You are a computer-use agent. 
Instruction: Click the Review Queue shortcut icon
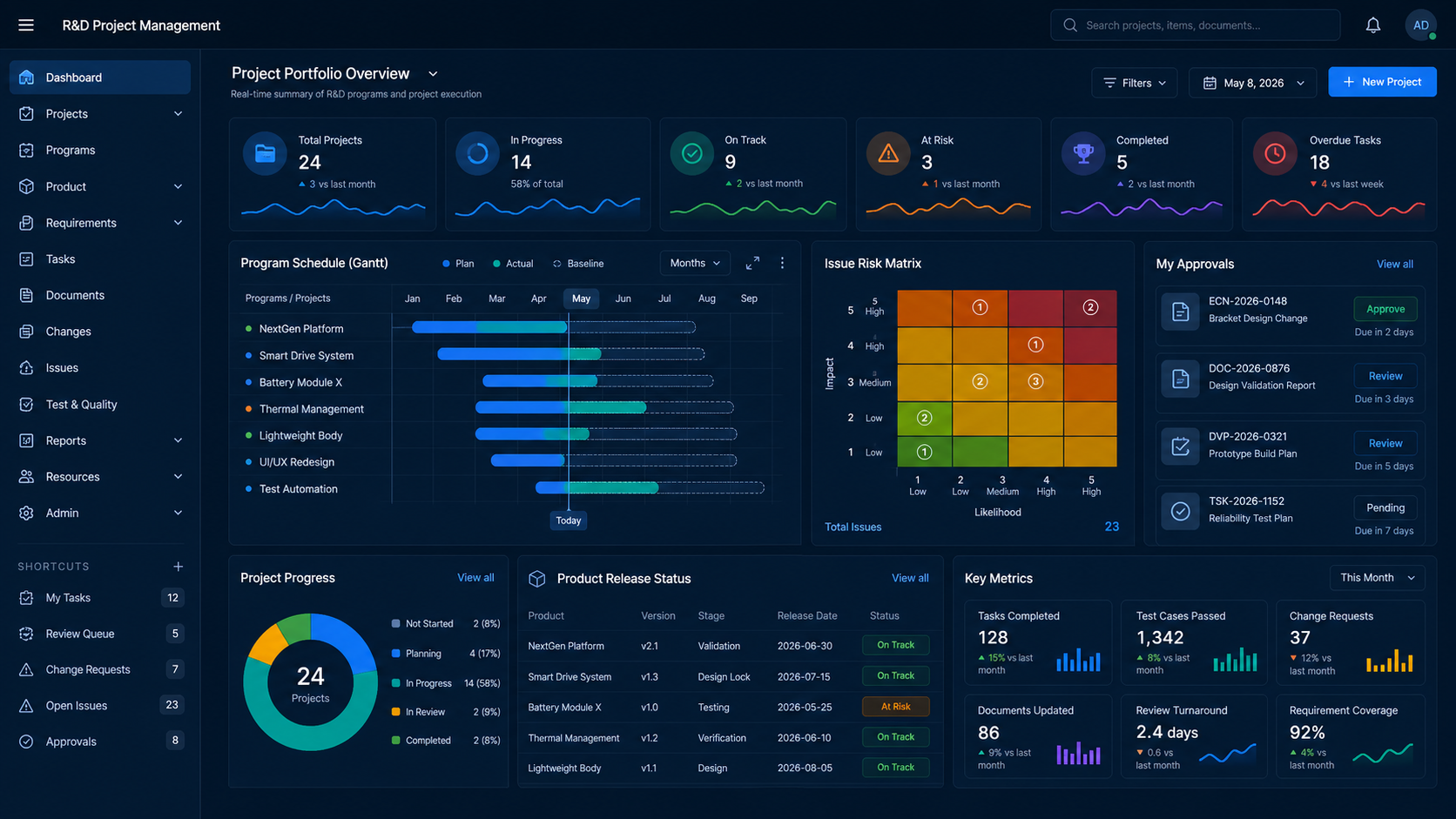(26, 634)
